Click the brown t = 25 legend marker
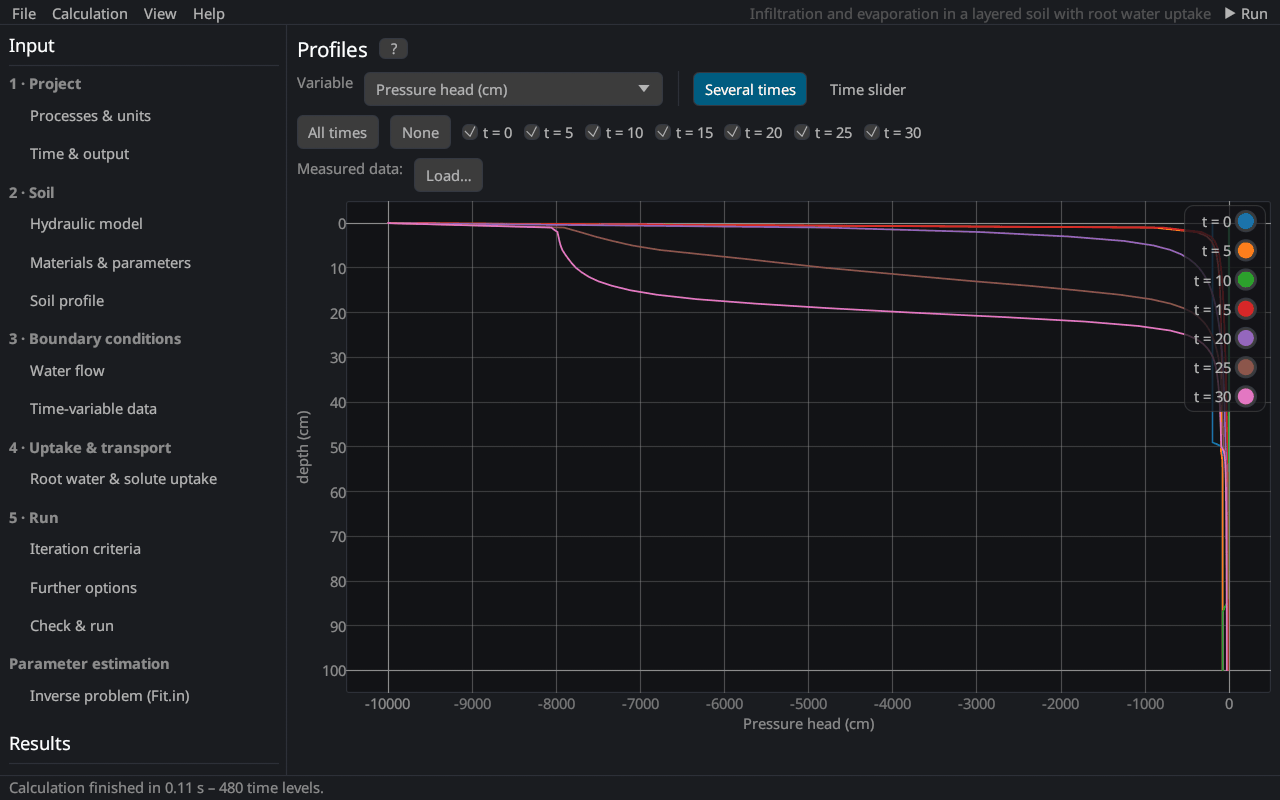The width and height of the screenshot is (1280, 800). pos(1245,367)
